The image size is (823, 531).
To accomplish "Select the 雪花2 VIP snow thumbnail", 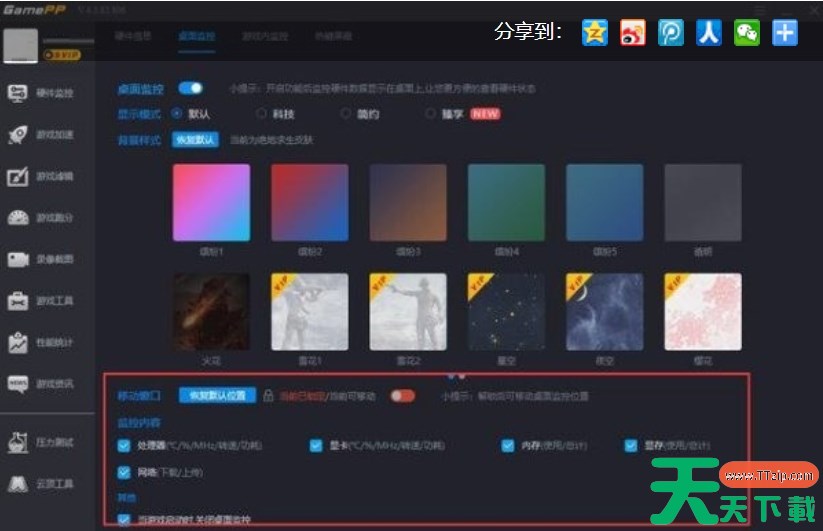I will pyautogui.click(x=408, y=312).
